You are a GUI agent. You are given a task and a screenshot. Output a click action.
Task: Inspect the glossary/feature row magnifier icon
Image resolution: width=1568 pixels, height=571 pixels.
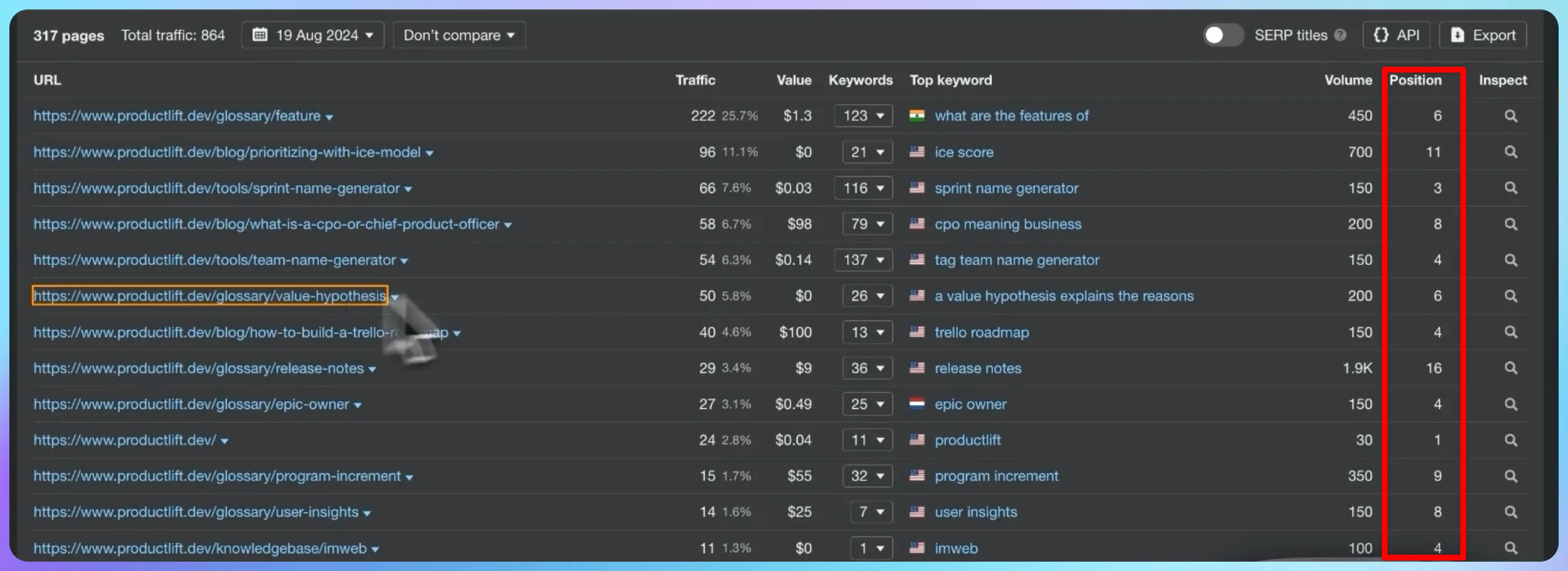1510,115
